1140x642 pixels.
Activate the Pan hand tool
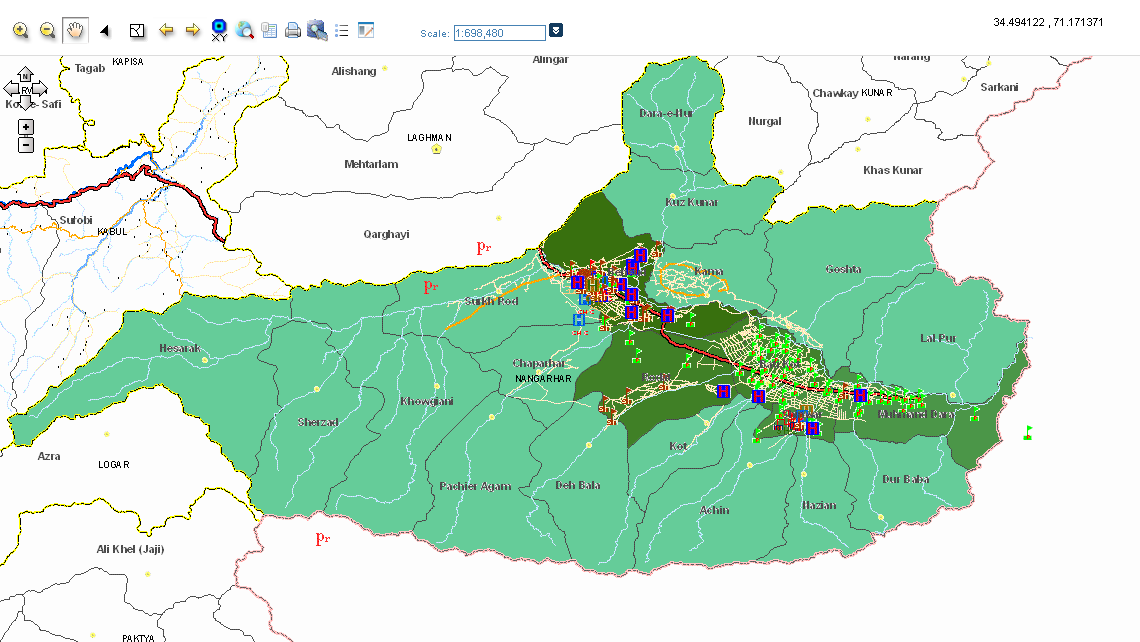[75, 31]
